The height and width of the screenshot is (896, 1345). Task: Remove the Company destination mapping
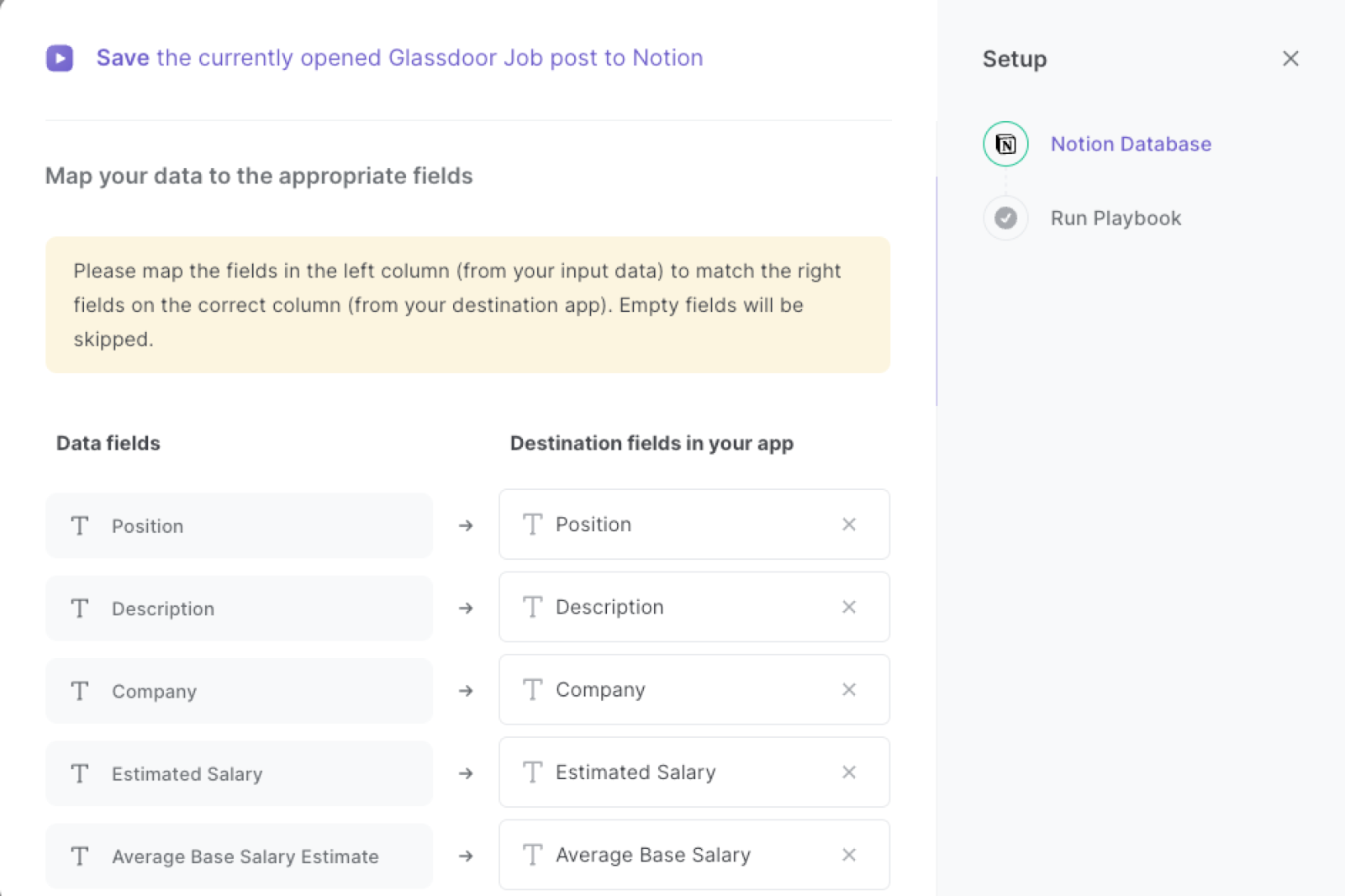pos(849,689)
